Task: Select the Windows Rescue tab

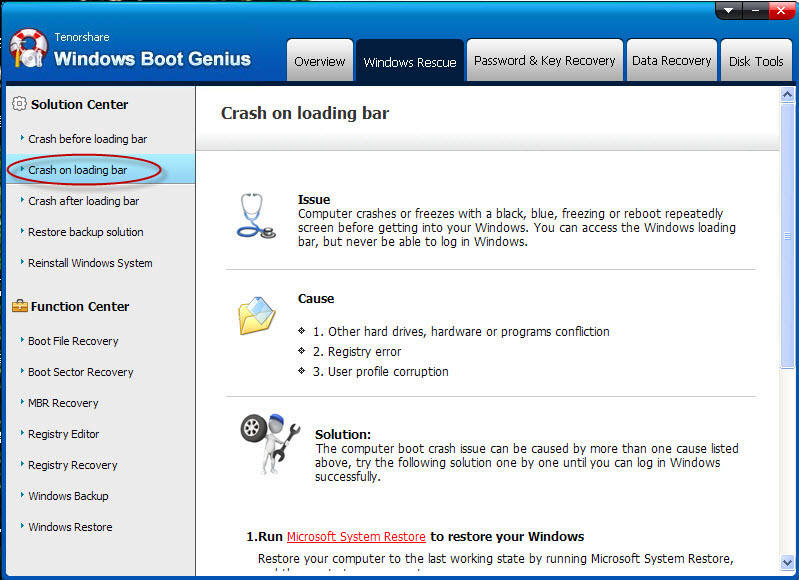Action: click(410, 62)
